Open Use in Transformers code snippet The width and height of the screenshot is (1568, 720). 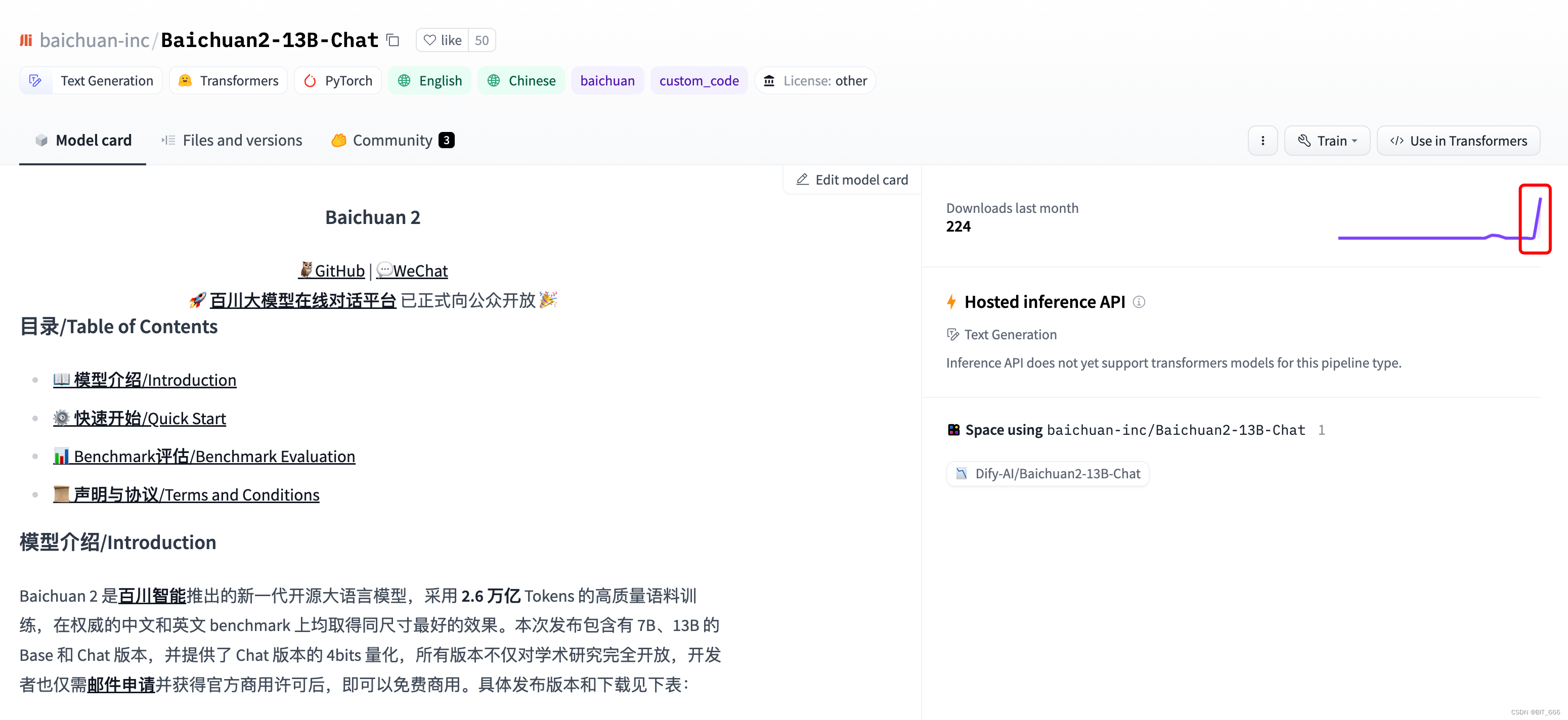click(x=1458, y=141)
